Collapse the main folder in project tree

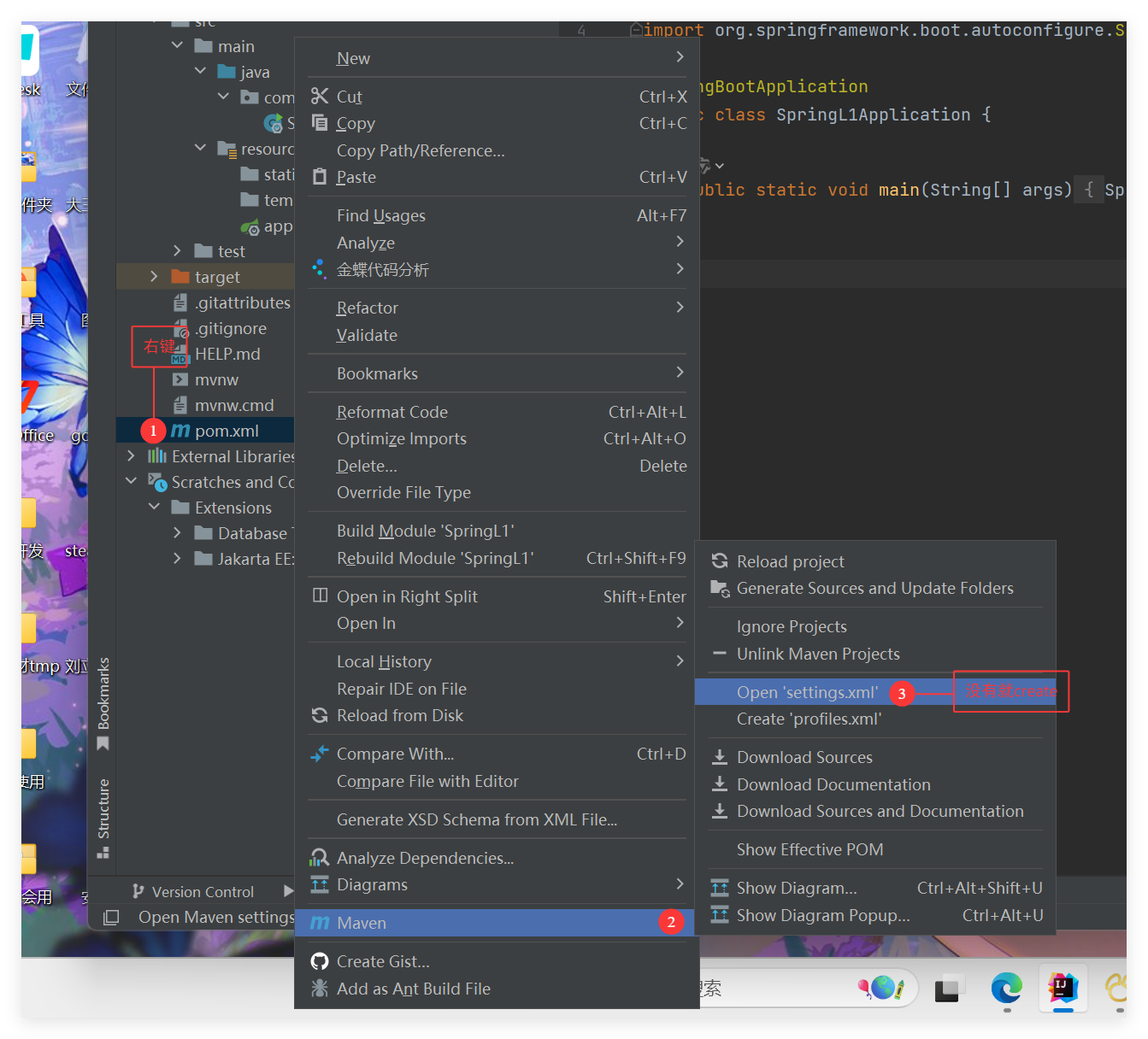click(177, 45)
